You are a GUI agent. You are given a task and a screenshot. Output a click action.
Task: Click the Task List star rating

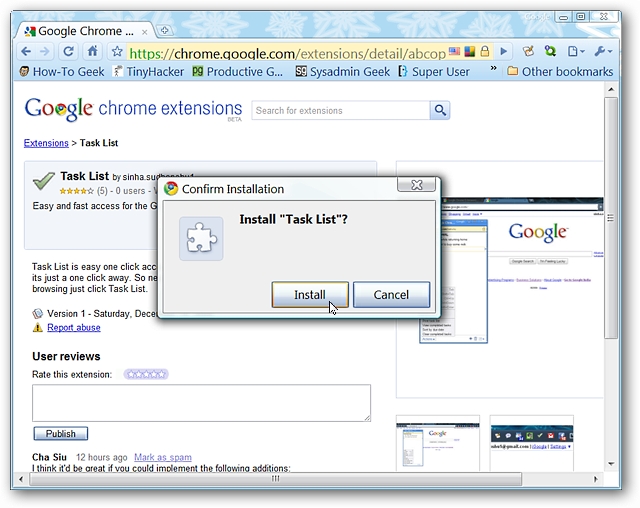(76, 191)
